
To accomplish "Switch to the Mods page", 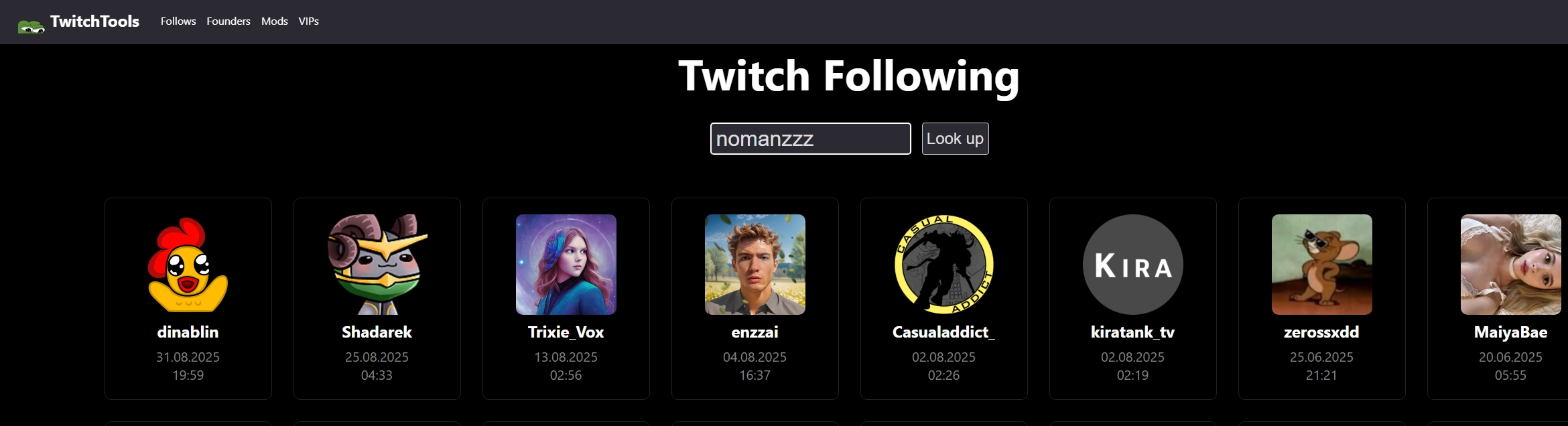I will pyautogui.click(x=275, y=21).
